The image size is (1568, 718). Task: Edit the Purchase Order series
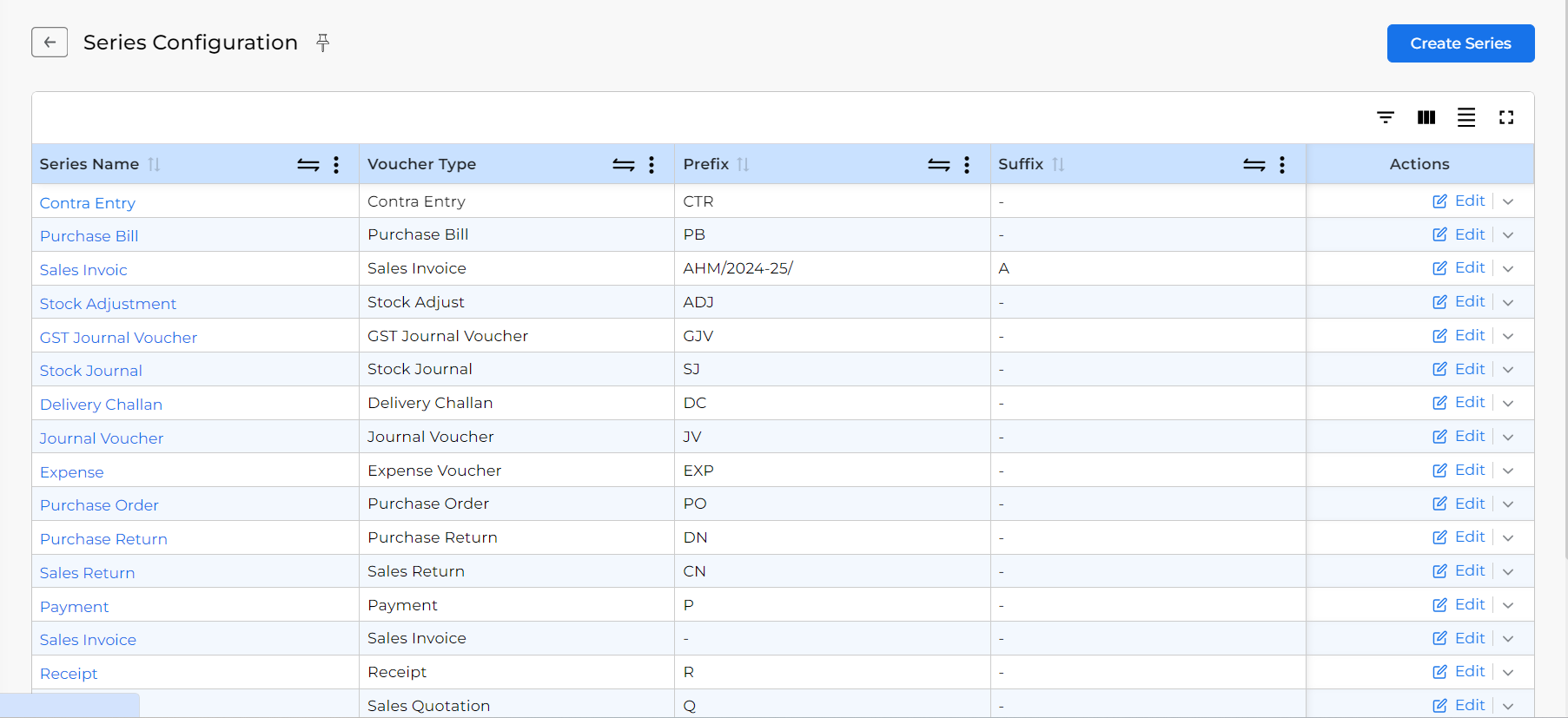click(x=1459, y=504)
